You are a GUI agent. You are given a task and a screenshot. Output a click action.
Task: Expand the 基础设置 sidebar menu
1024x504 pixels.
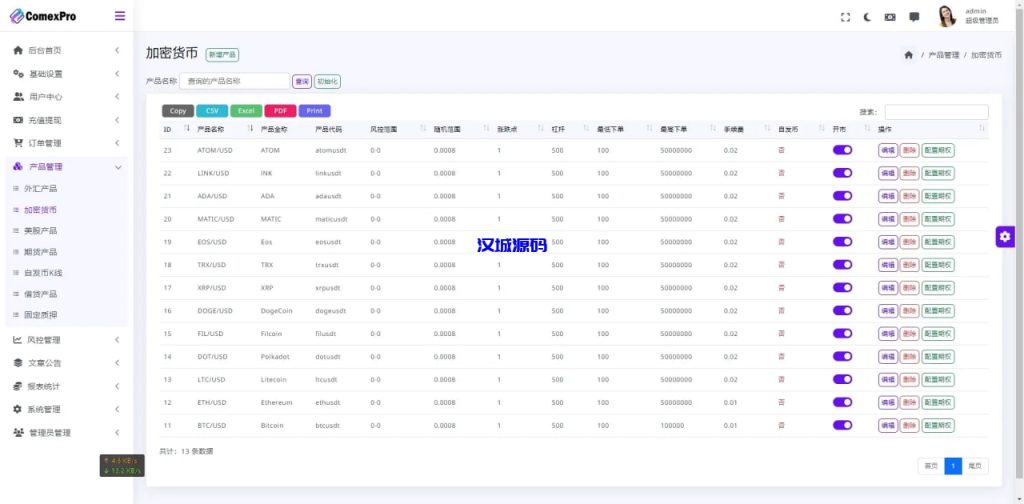coord(65,73)
